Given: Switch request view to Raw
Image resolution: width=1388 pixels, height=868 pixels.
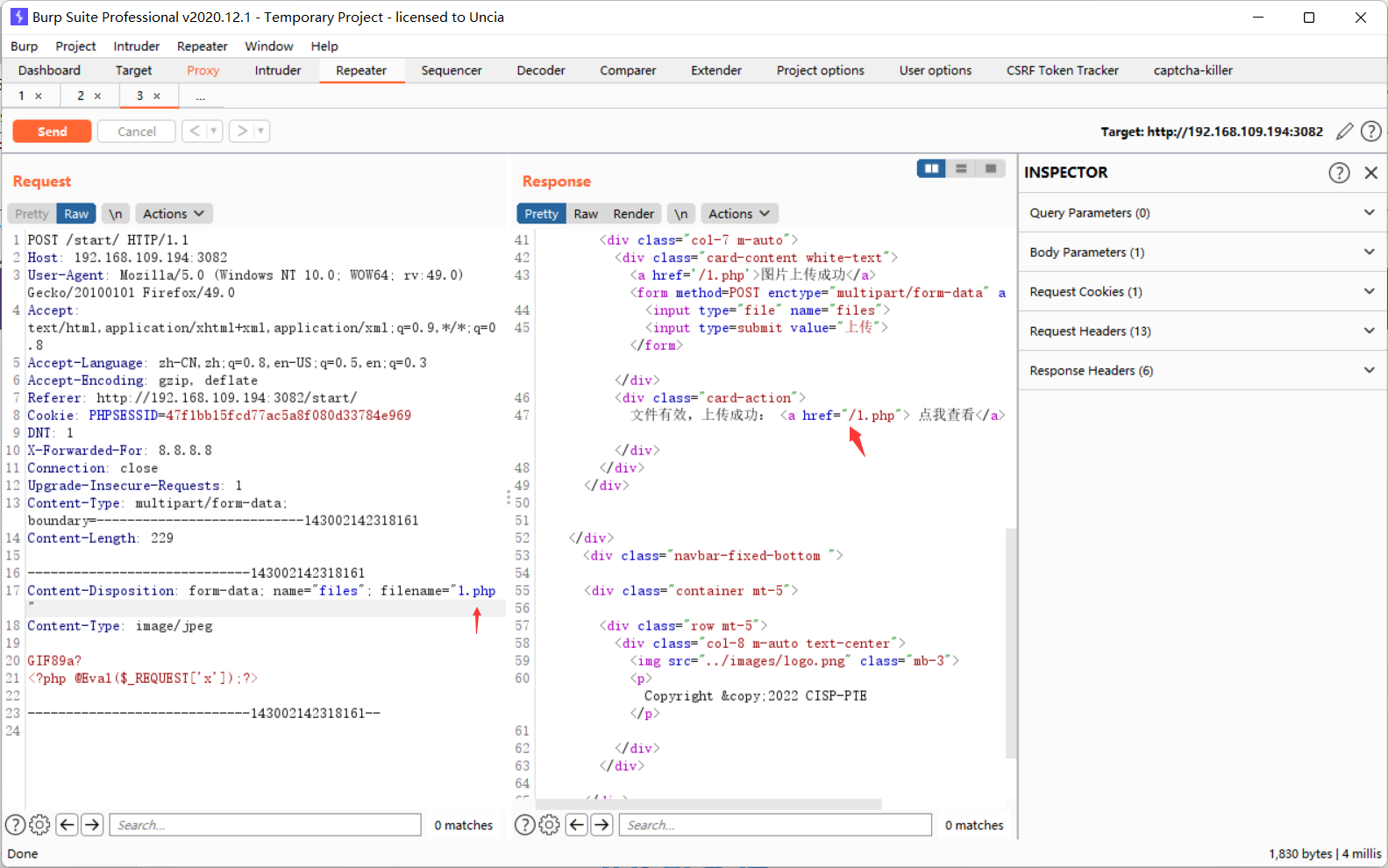Looking at the screenshot, I should 76,214.
